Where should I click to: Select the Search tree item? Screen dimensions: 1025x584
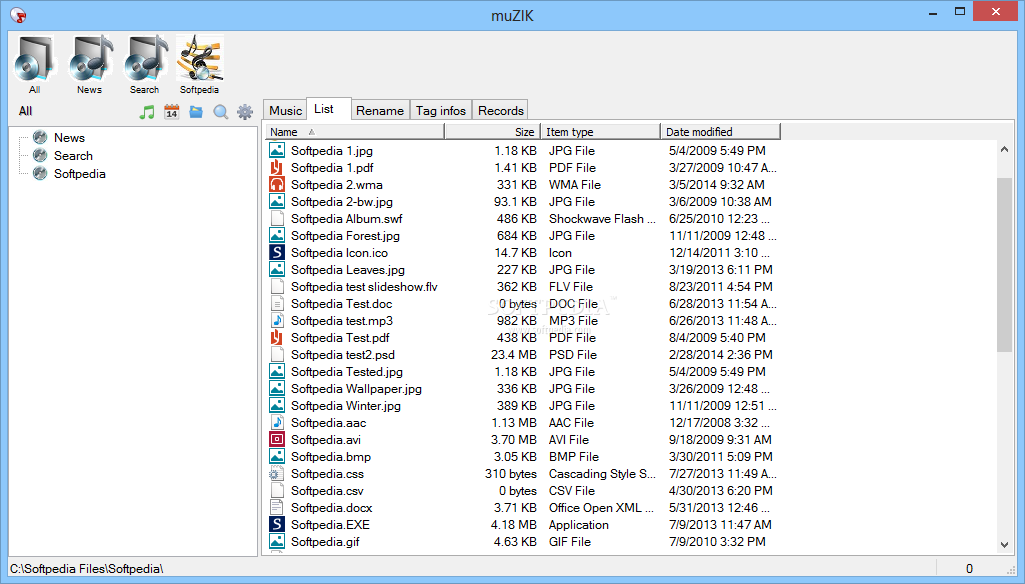point(73,156)
